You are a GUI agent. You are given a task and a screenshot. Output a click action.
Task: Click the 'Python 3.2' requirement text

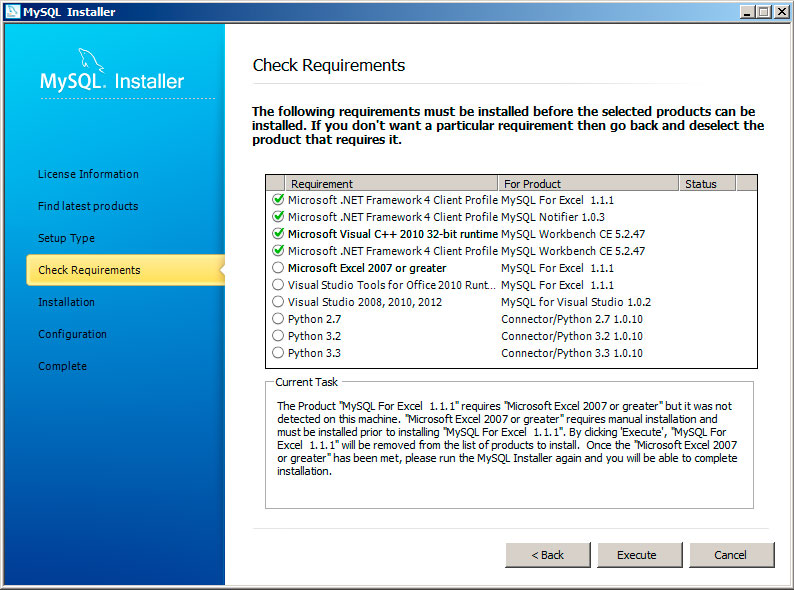pyautogui.click(x=314, y=336)
